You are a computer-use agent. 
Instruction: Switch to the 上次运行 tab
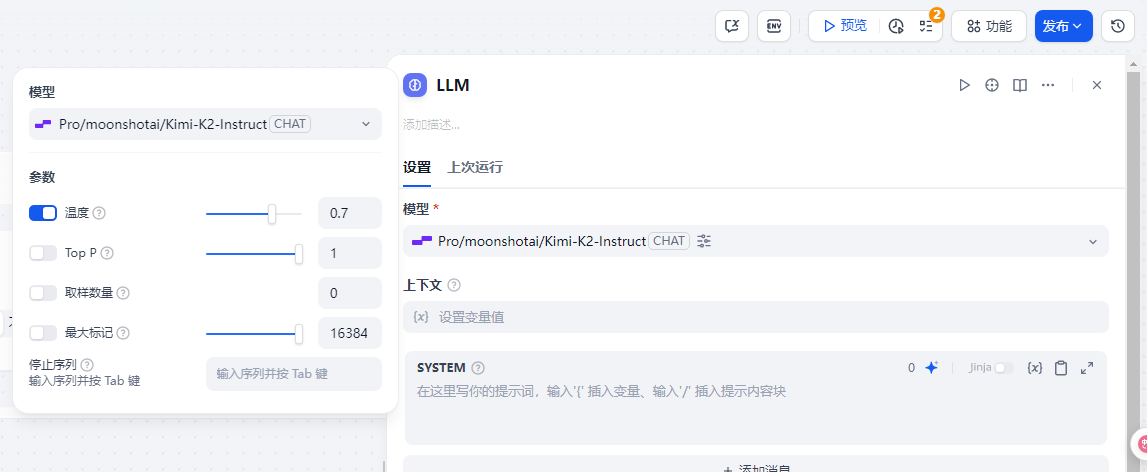(475, 167)
